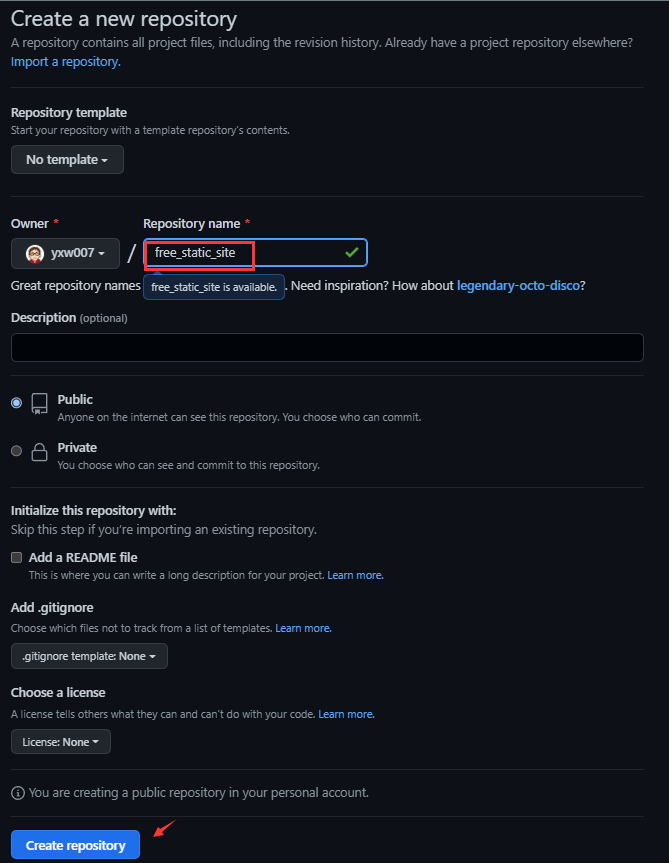
Task: Select the Private radio button
Action: coord(17,451)
